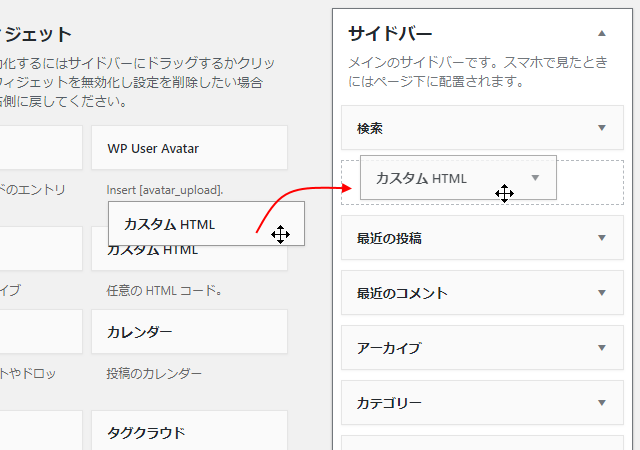The height and width of the screenshot is (450, 640).
Task: Select the WP User Avatar widget
Action: pos(189,148)
